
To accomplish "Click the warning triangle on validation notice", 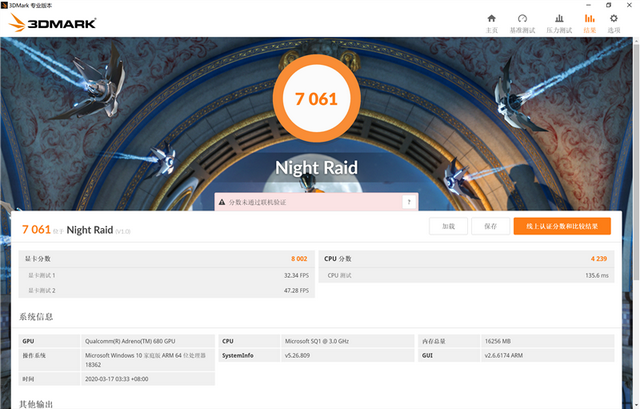I will click(x=222, y=202).
